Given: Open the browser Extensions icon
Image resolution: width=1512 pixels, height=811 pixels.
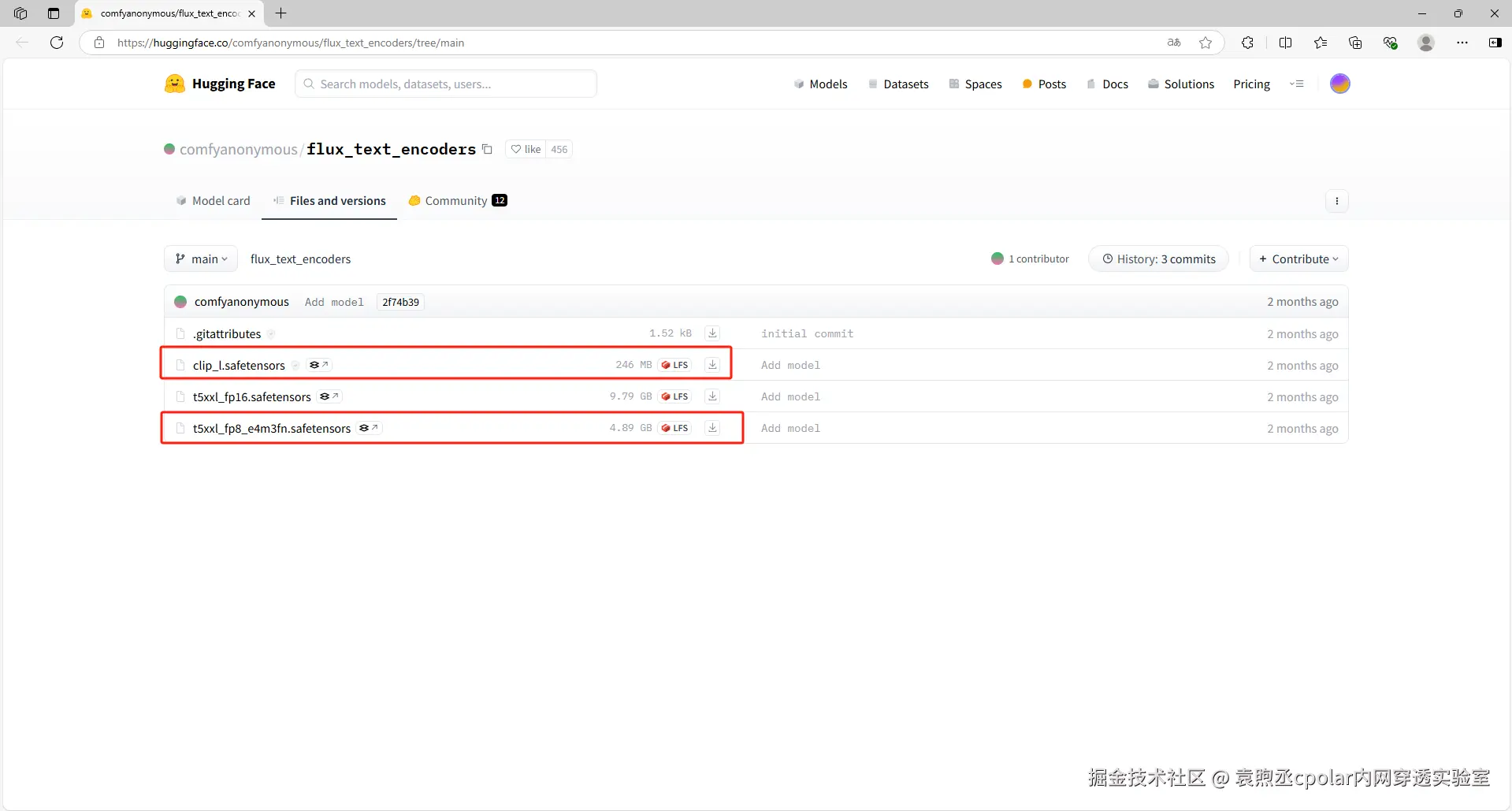Looking at the screenshot, I should click(1247, 43).
